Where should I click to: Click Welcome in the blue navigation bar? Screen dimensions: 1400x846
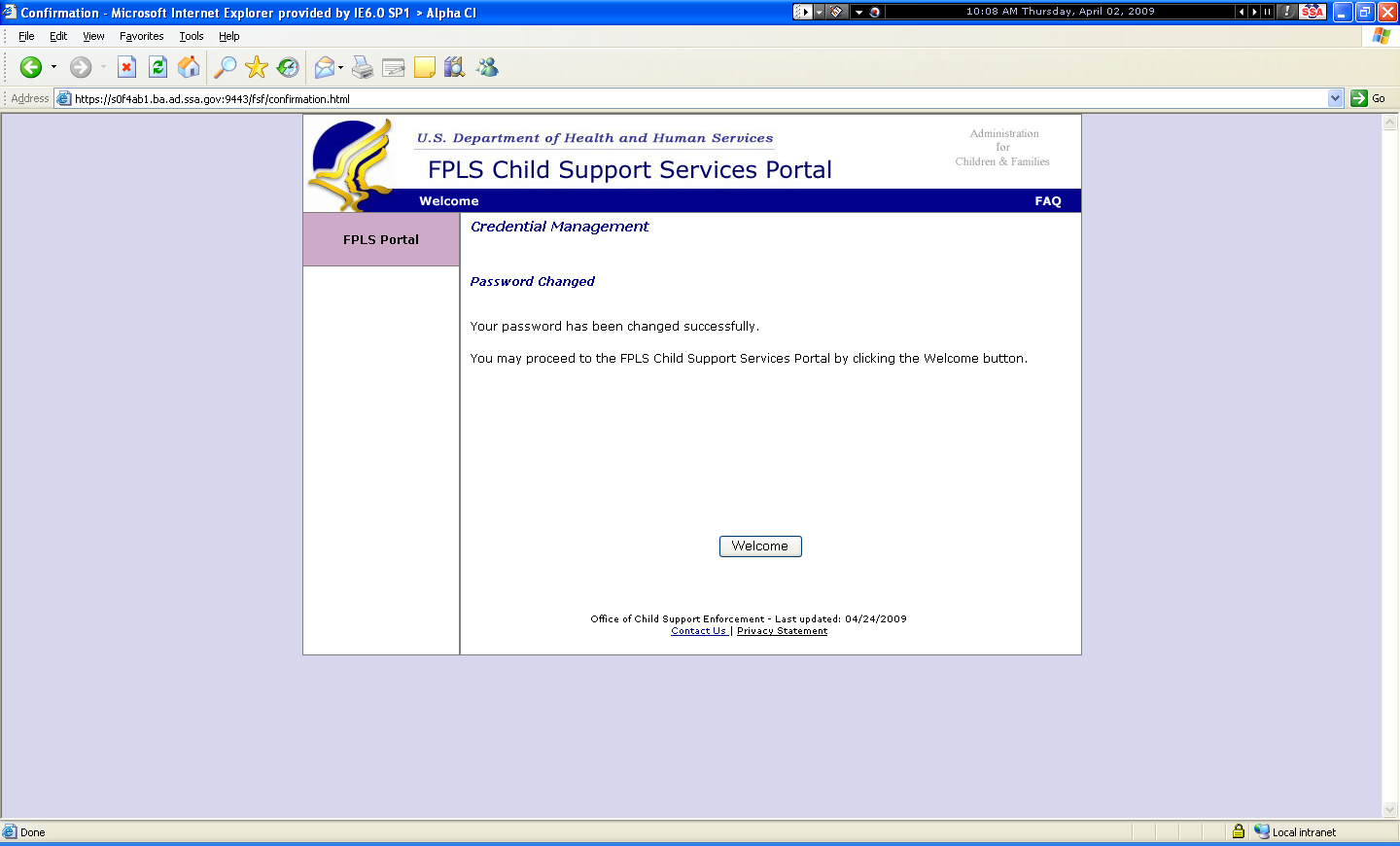coord(449,201)
